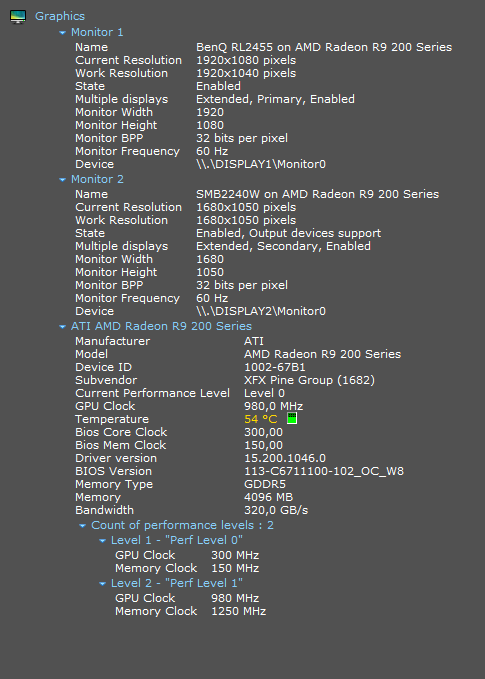Collapse the Count of performance levels arrow

[x=83, y=526]
